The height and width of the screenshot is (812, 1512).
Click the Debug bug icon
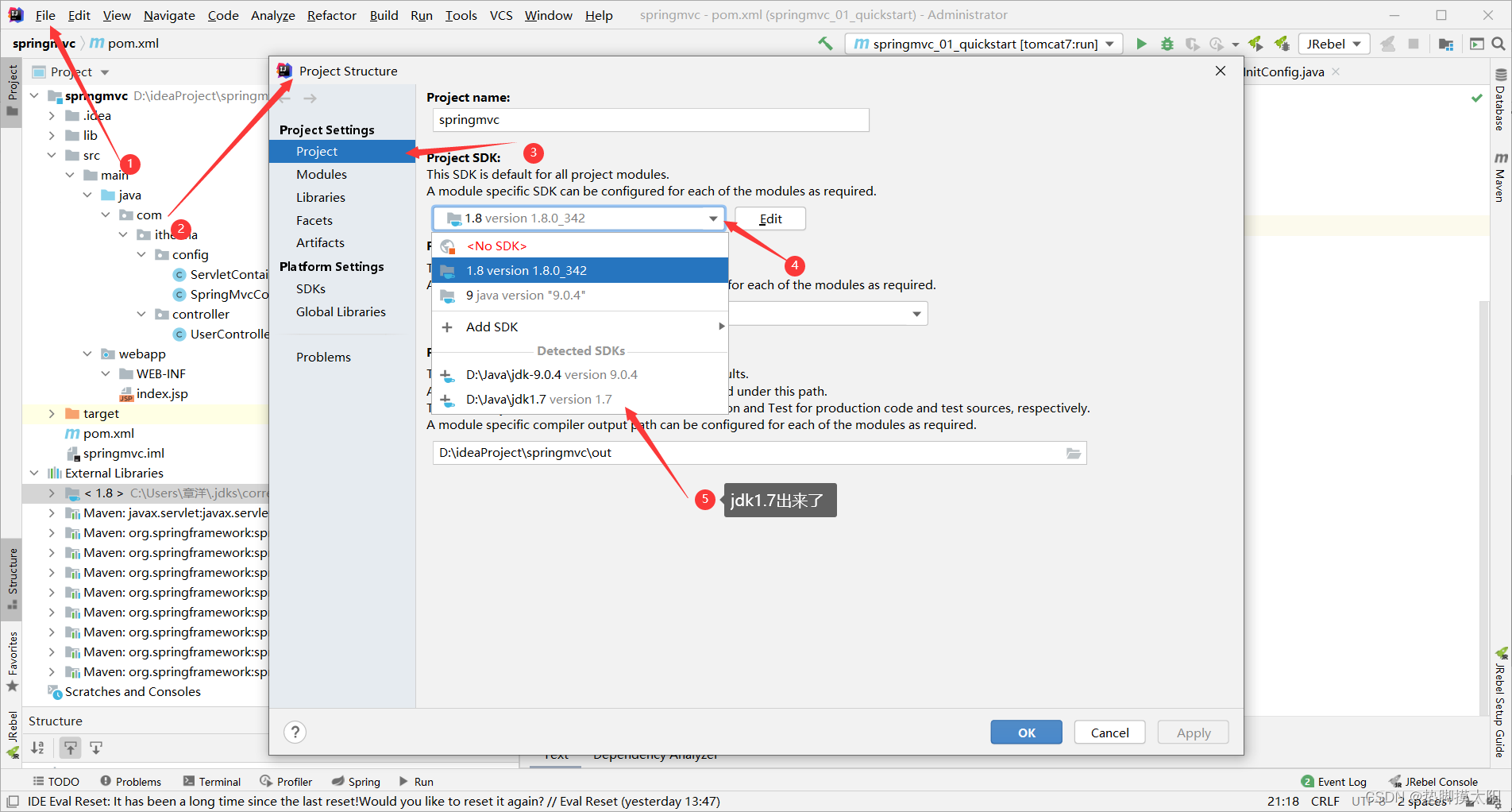click(1167, 44)
